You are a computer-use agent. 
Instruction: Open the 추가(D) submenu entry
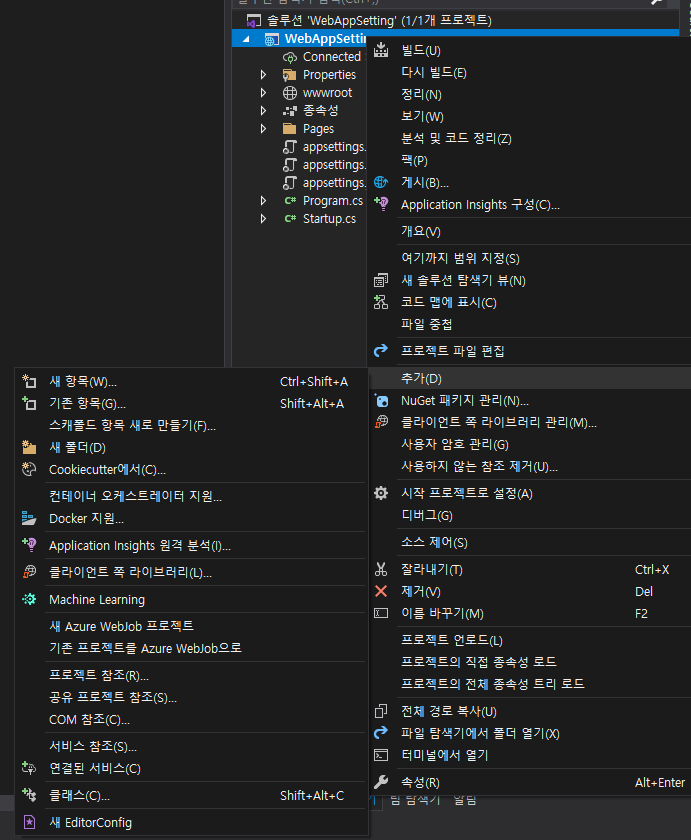click(529, 378)
